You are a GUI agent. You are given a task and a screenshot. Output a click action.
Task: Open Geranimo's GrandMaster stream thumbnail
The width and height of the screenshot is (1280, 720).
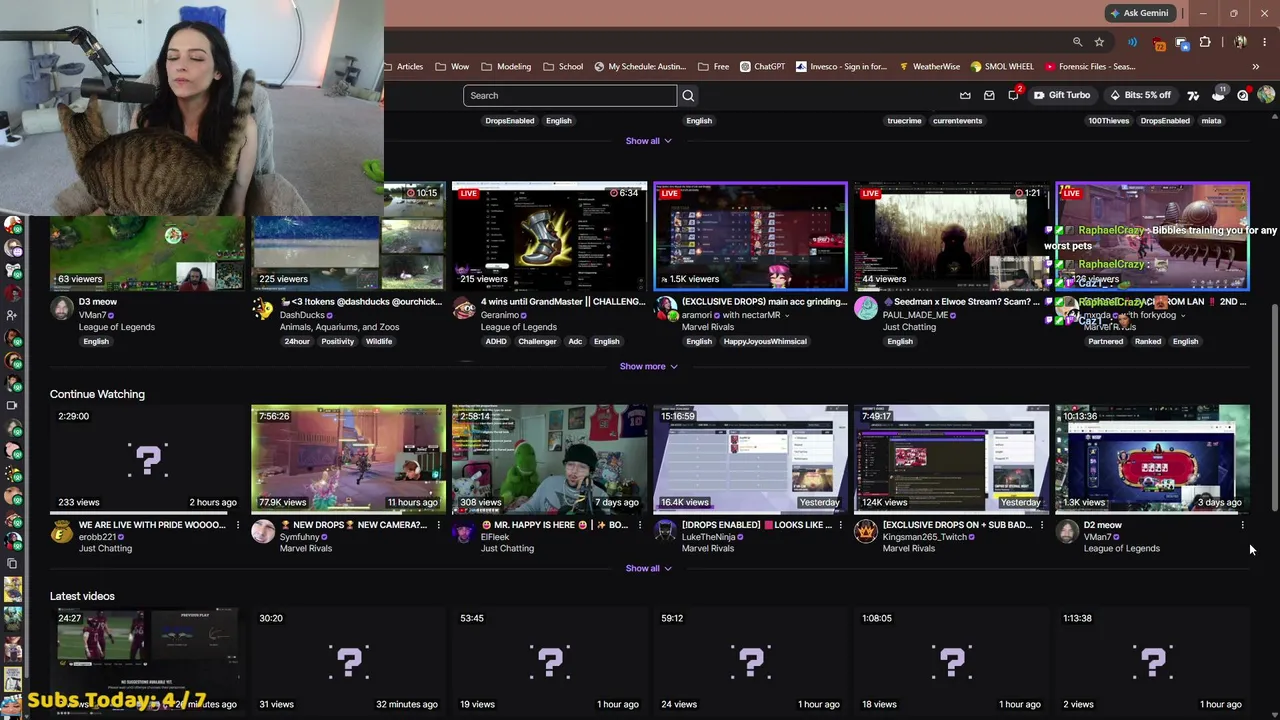(x=549, y=236)
